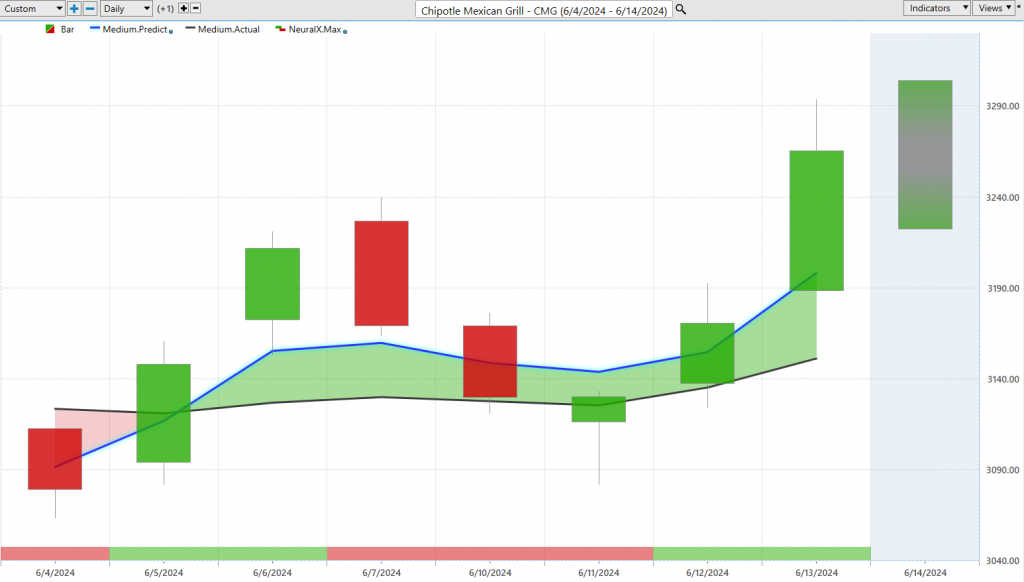Toggle the Bar legend item
The height and width of the screenshot is (582, 1024).
pos(67,30)
